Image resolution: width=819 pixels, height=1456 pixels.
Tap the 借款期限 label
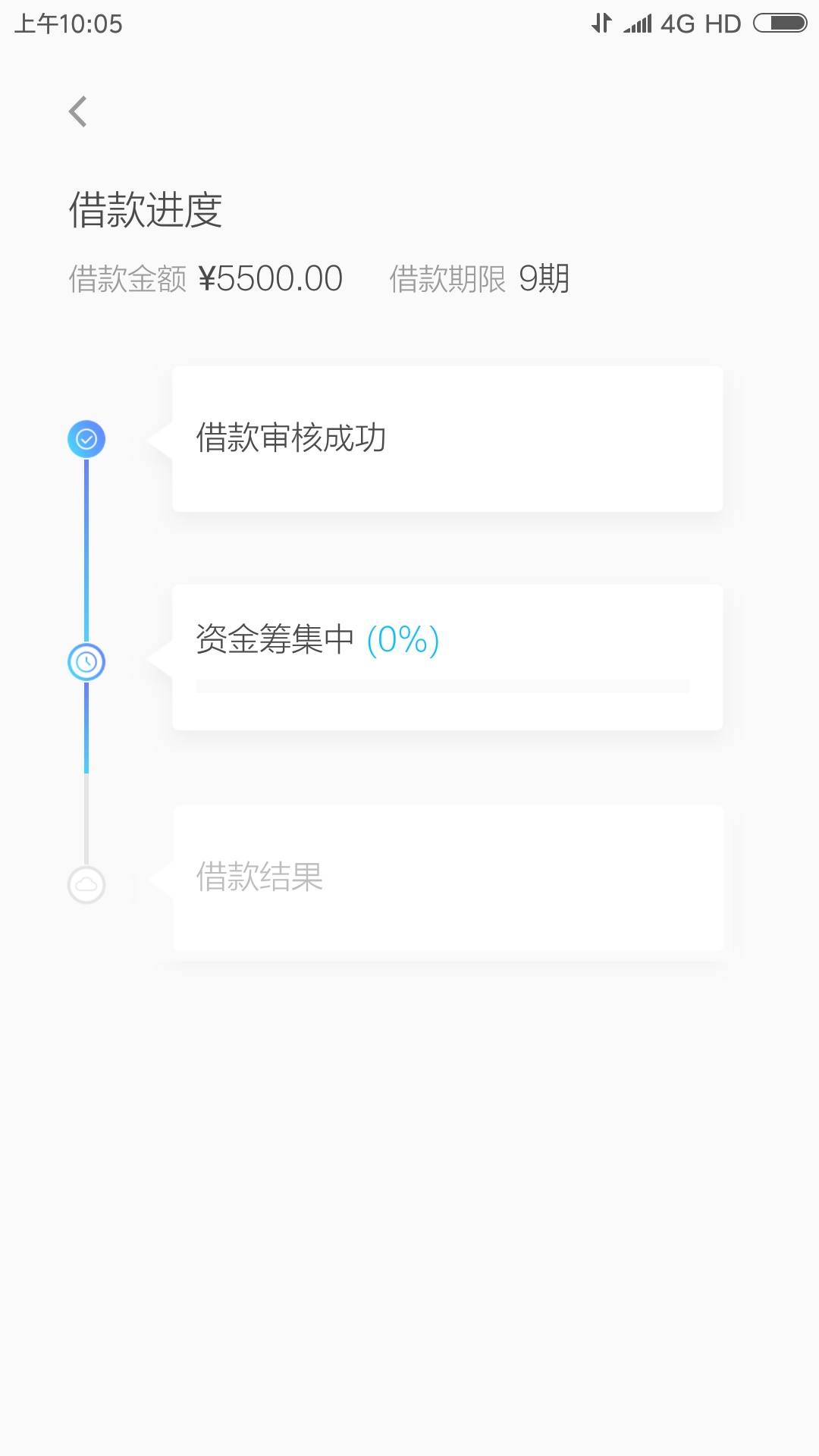pos(447,279)
